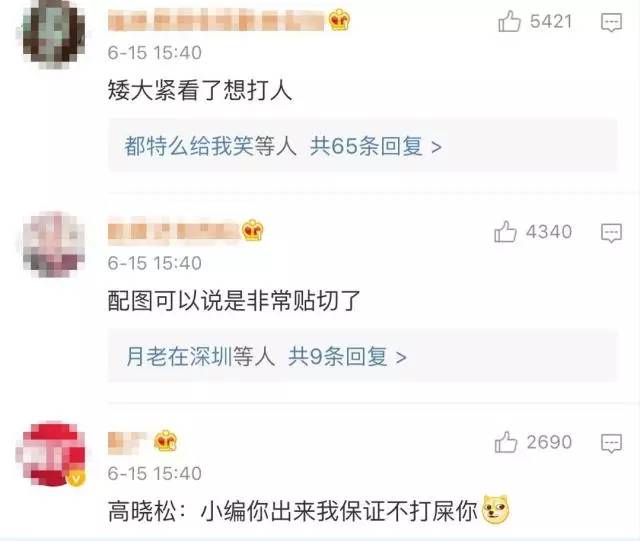Image resolution: width=640 pixels, height=541 pixels.
Task: Open the third commenter's red avatar
Action: (x=52, y=454)
